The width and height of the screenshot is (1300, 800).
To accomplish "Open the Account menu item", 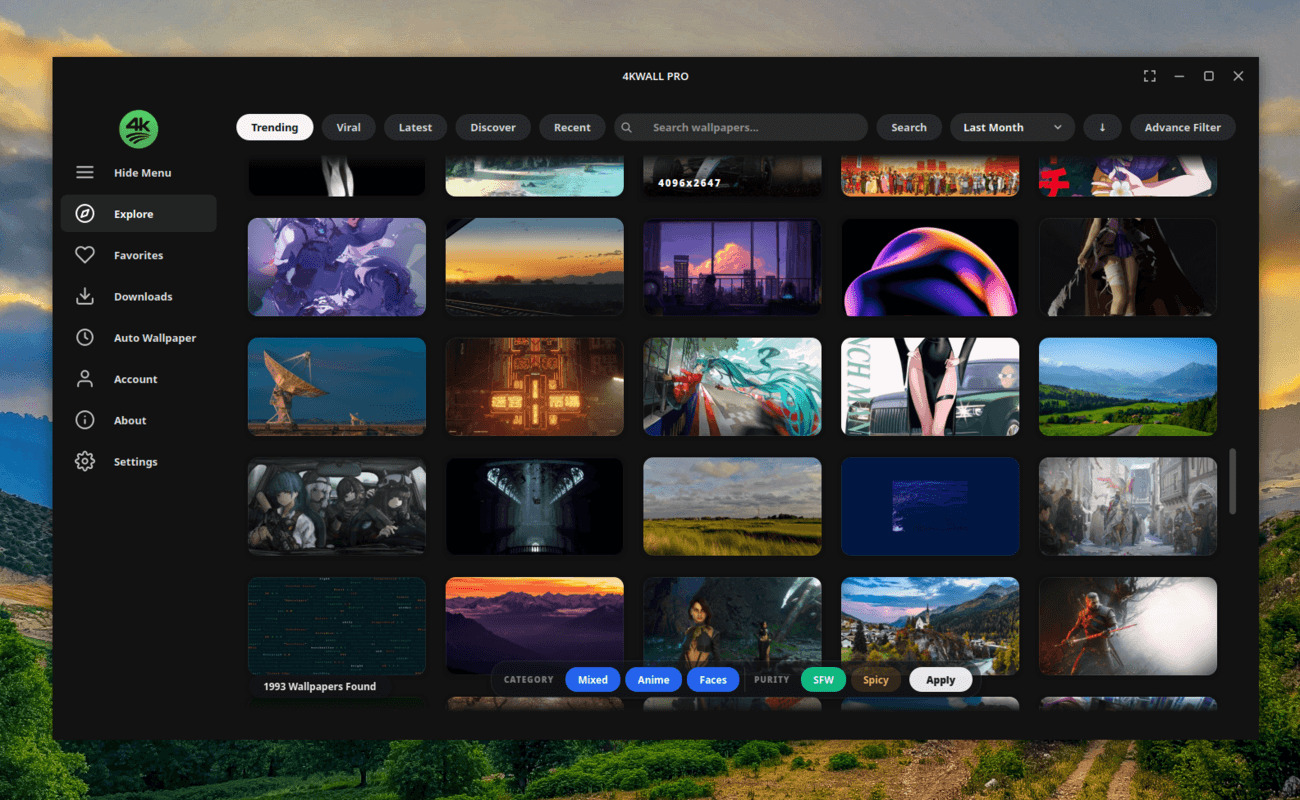I will pyautogui.click(x=139, y=379).
